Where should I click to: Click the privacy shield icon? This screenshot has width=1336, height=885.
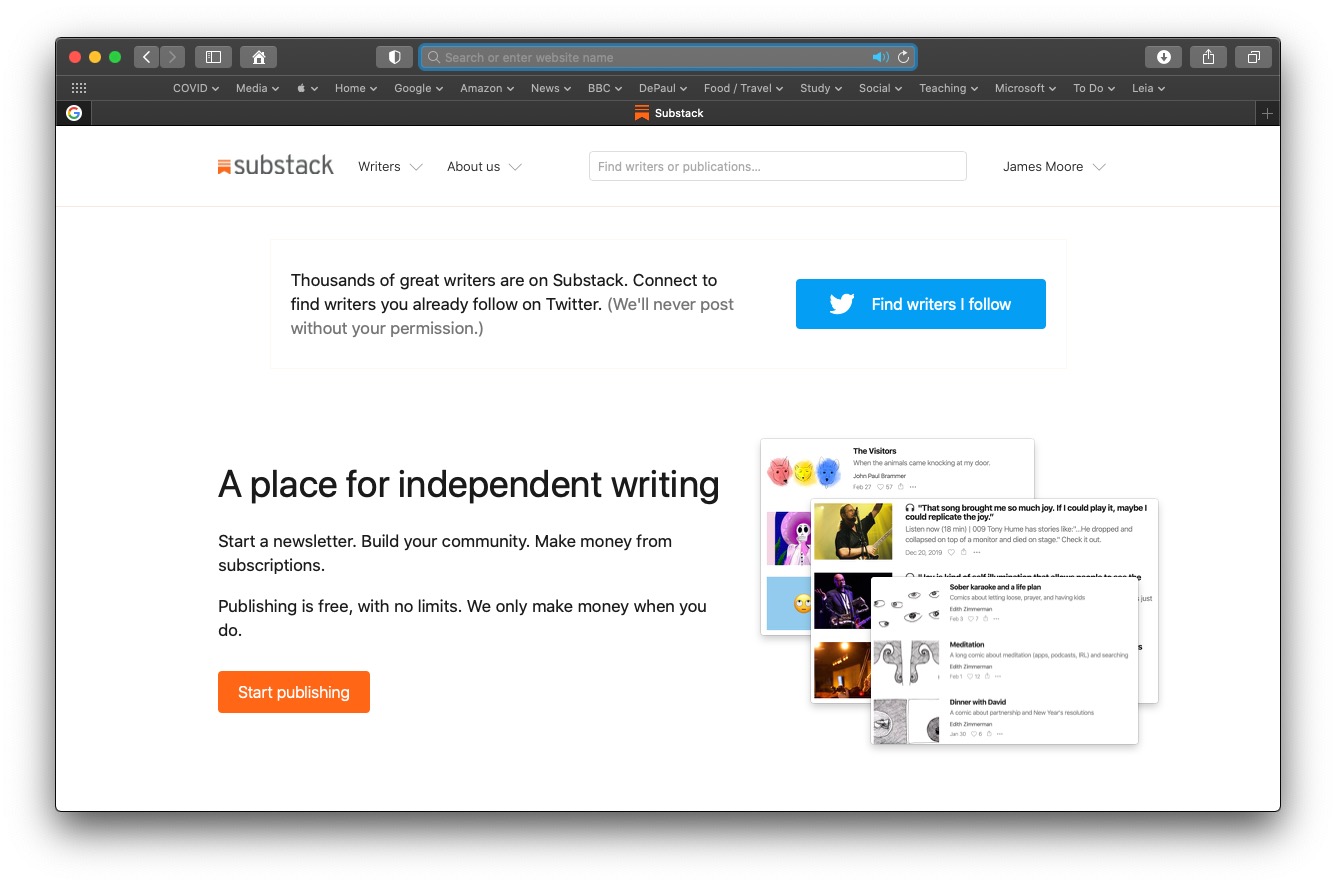pyautogui.click(x=394, y=57)
